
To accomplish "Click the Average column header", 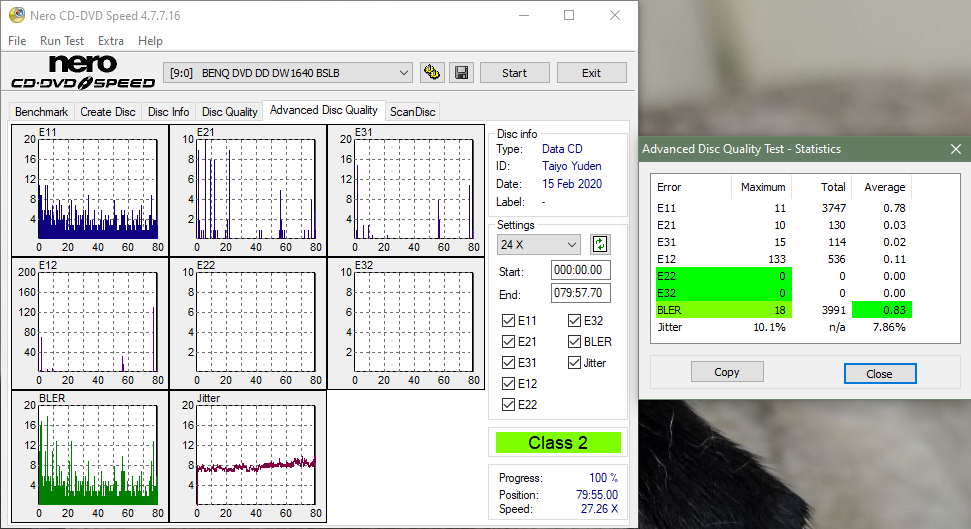I will (x=884, y=187).
